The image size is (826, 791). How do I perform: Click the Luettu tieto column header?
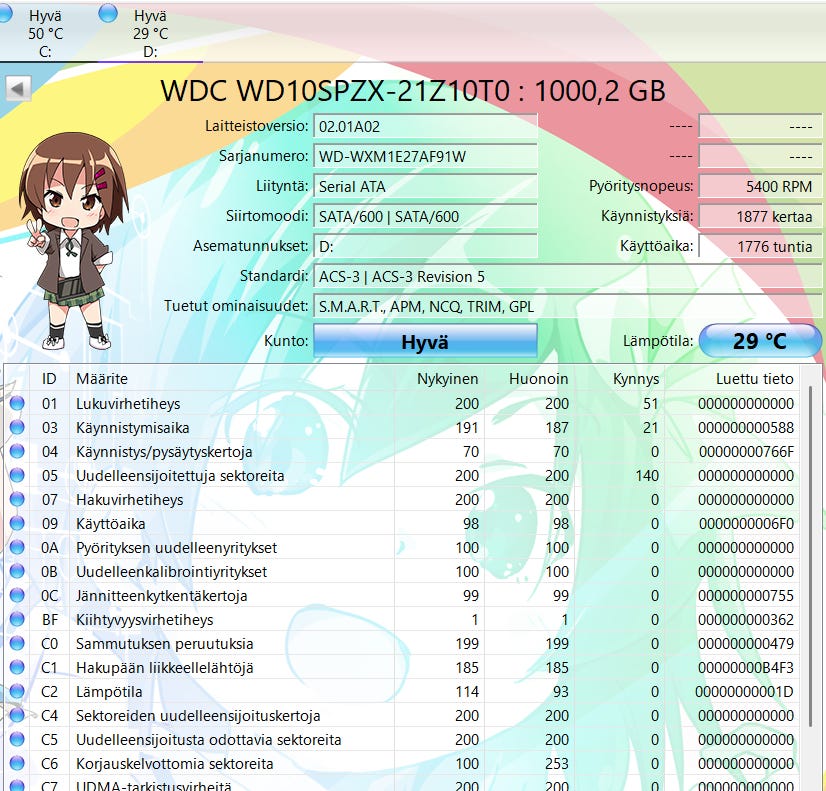pyautogui.click(x=754, y=379)
